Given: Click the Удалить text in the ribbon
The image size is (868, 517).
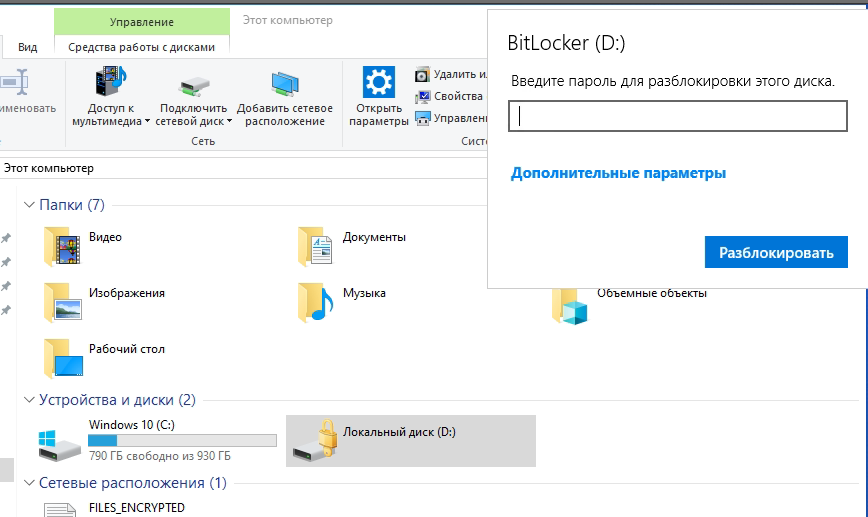Looking at the screenshot, I should [x=460, y=74].
